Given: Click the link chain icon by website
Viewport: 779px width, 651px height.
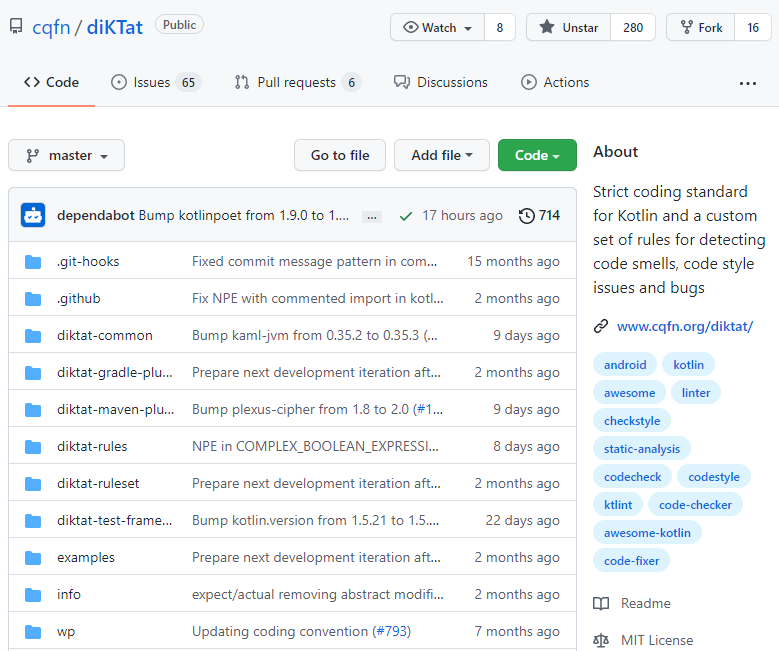Looking at the screenshot, I should [601, 326].
